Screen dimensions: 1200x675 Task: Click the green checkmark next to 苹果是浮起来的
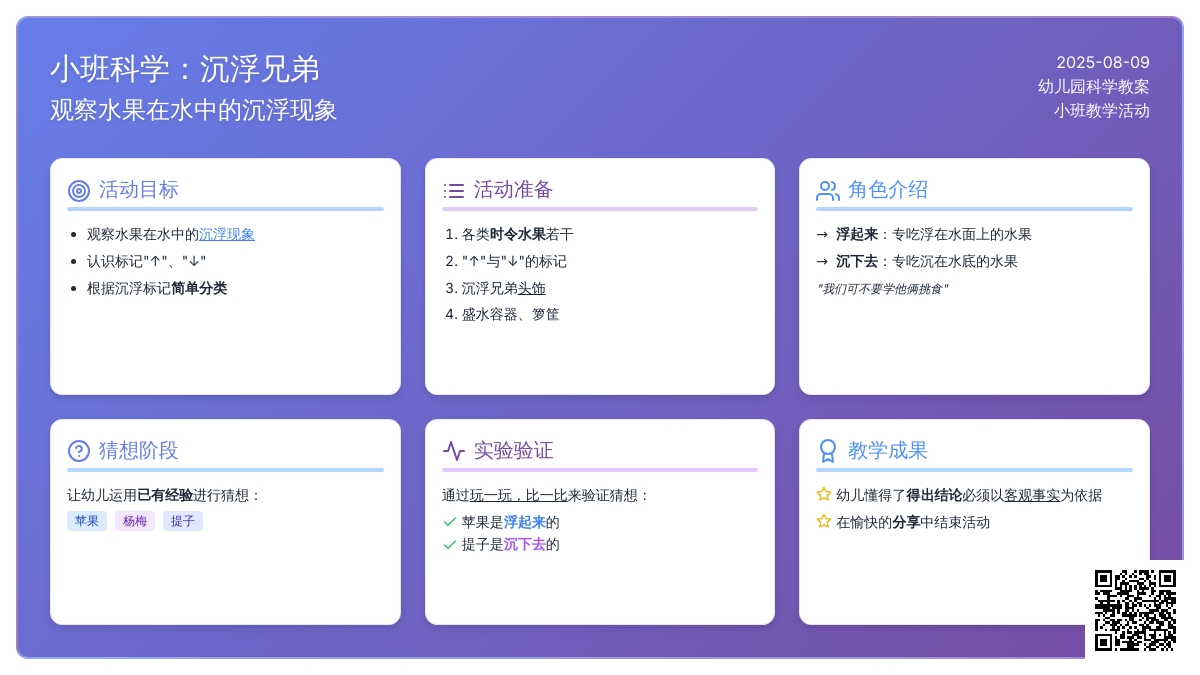(450, 522)
